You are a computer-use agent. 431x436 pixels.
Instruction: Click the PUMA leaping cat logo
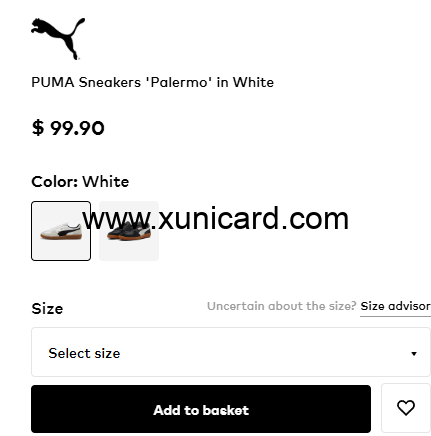(x=58, y=39)
